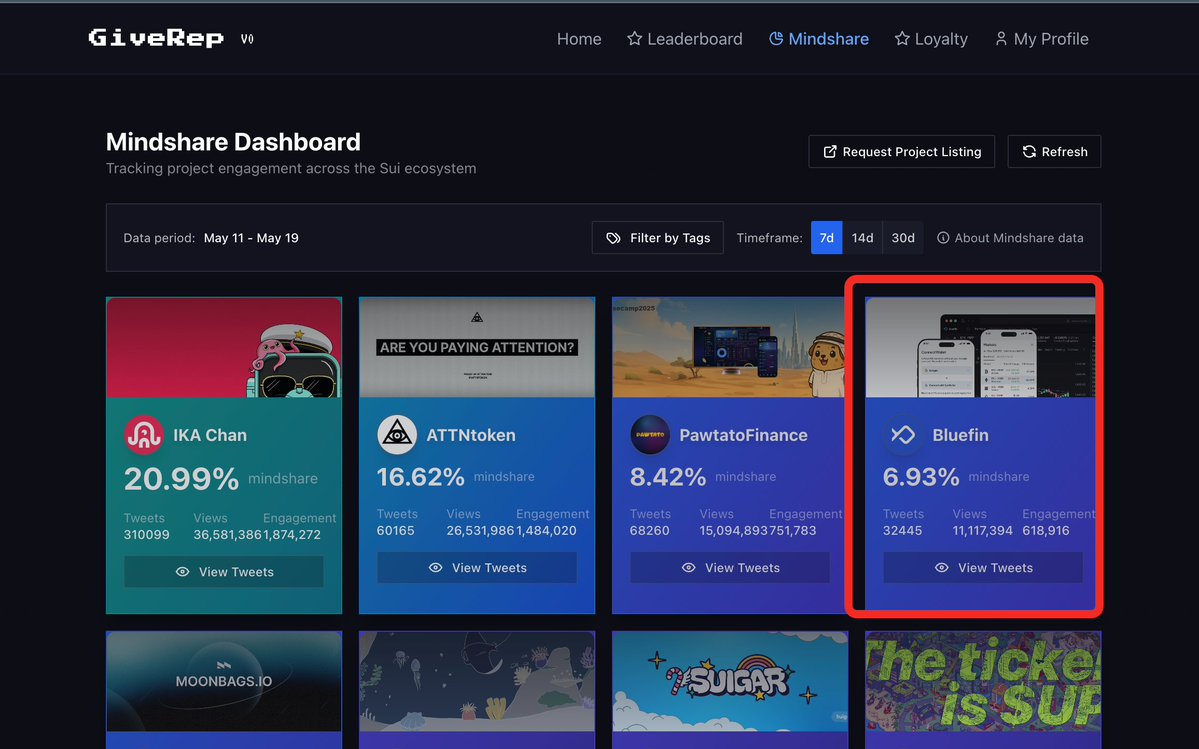Click the V0 version badge
Screen dimensions: 1199x749
coord(247,39)
